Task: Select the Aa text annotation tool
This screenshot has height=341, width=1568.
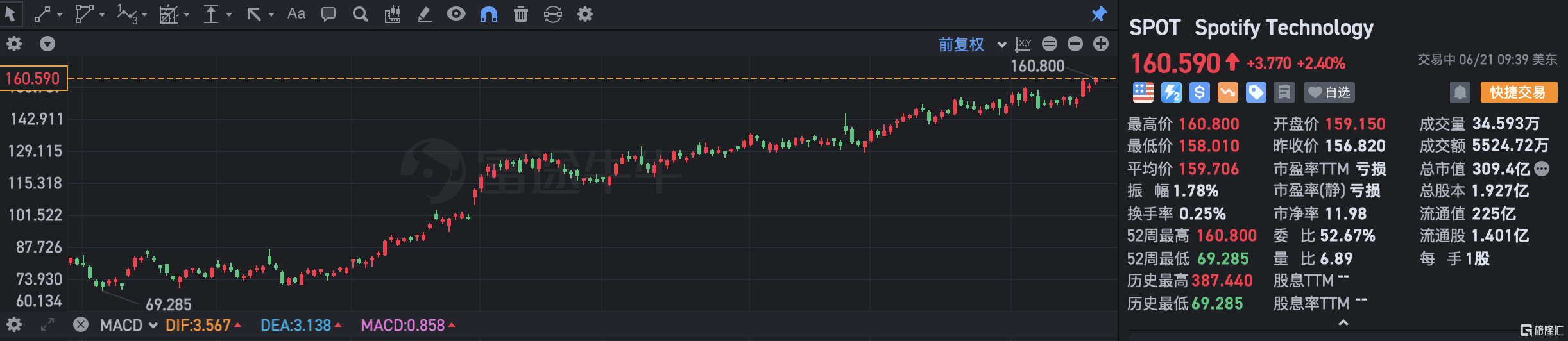Action: coord(296,13)
